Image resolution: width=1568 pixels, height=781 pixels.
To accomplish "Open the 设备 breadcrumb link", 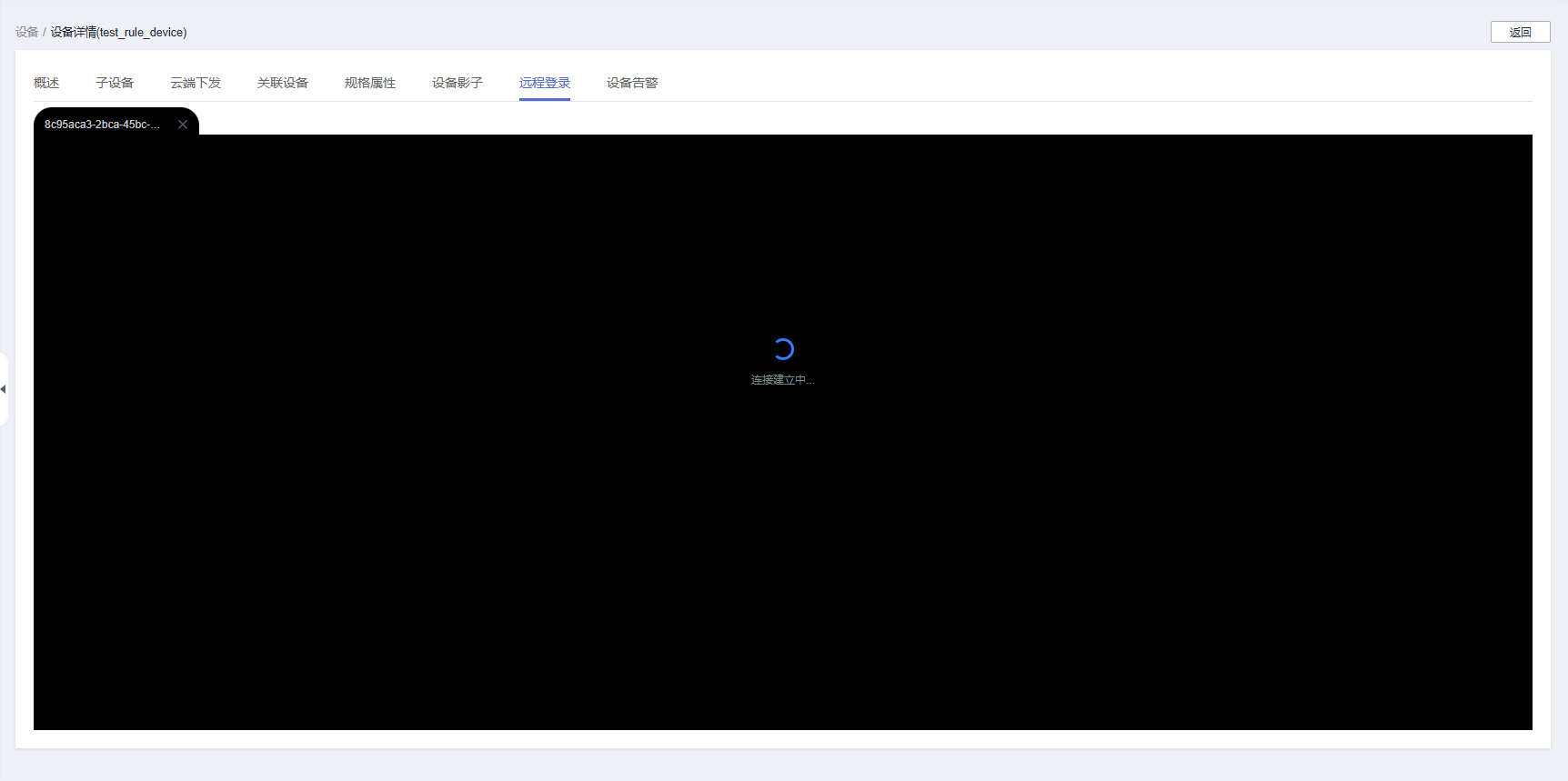I will 26,32.
